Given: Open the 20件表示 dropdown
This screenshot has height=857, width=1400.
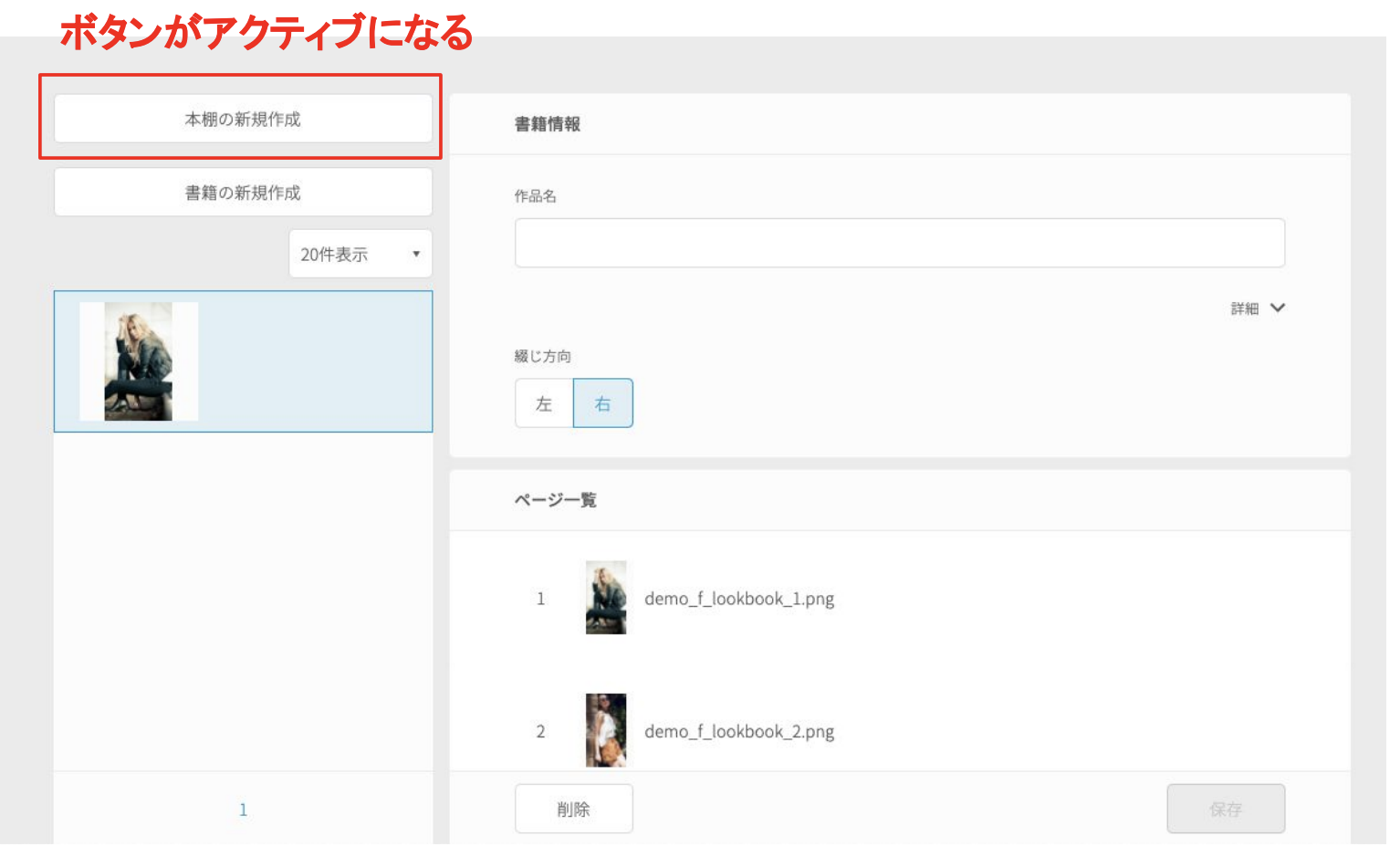Looking at the screenshot, I should 360,254.
